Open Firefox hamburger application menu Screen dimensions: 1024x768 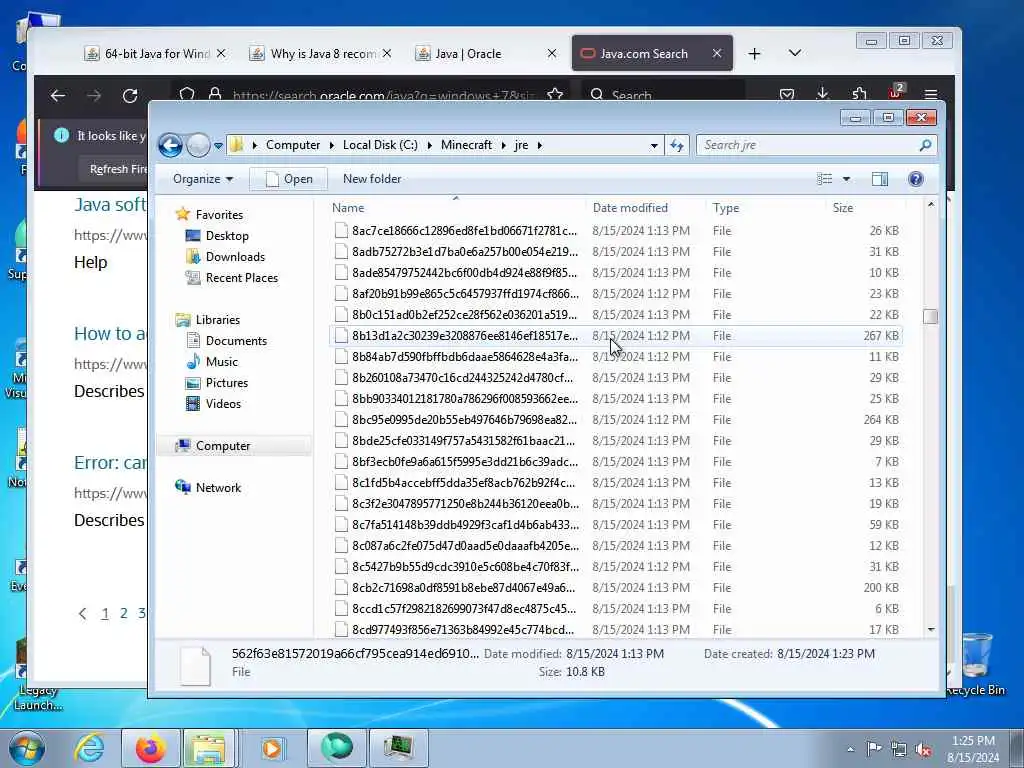tap(931, 95)
